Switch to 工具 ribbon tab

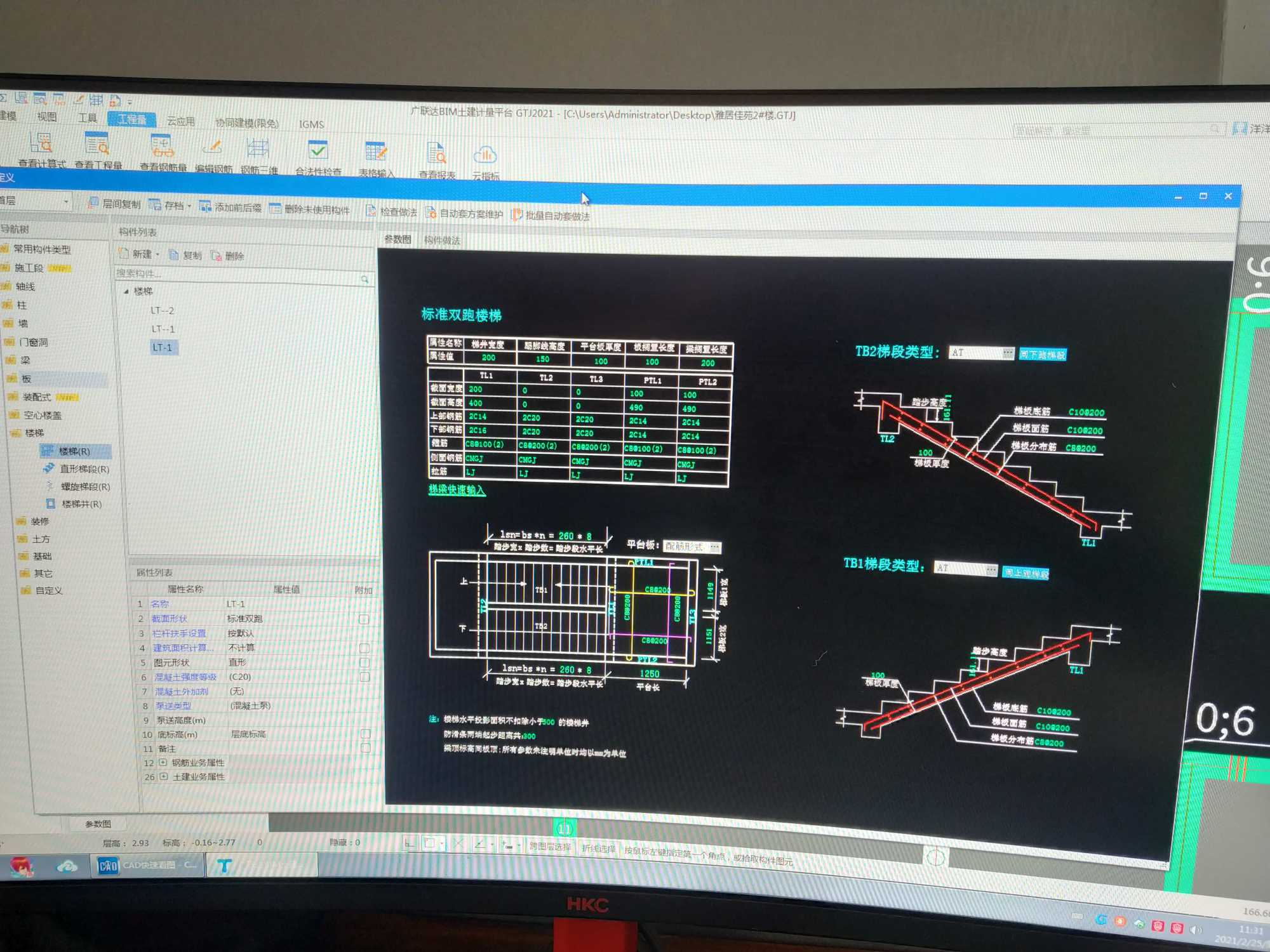click(x=88, y=117)
